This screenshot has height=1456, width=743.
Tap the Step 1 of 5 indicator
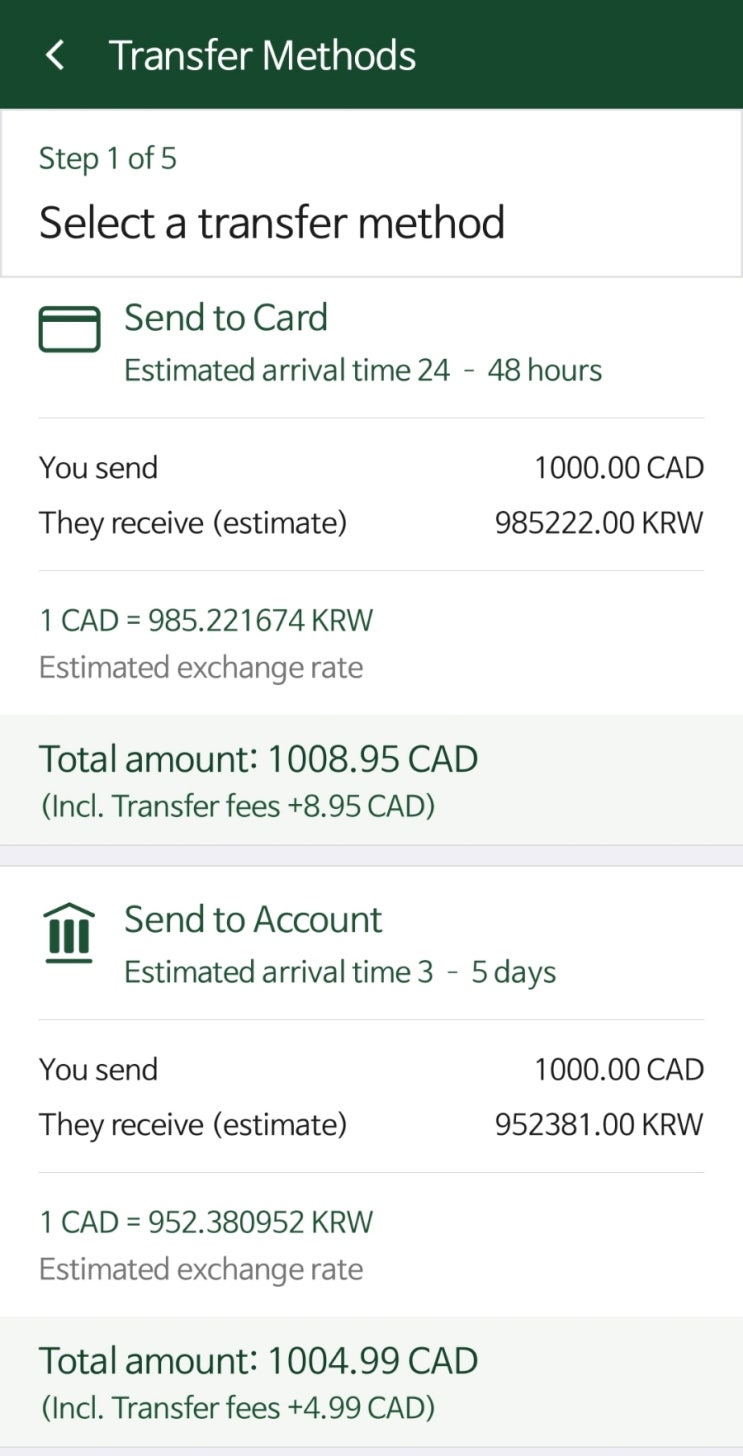[108, 158]
